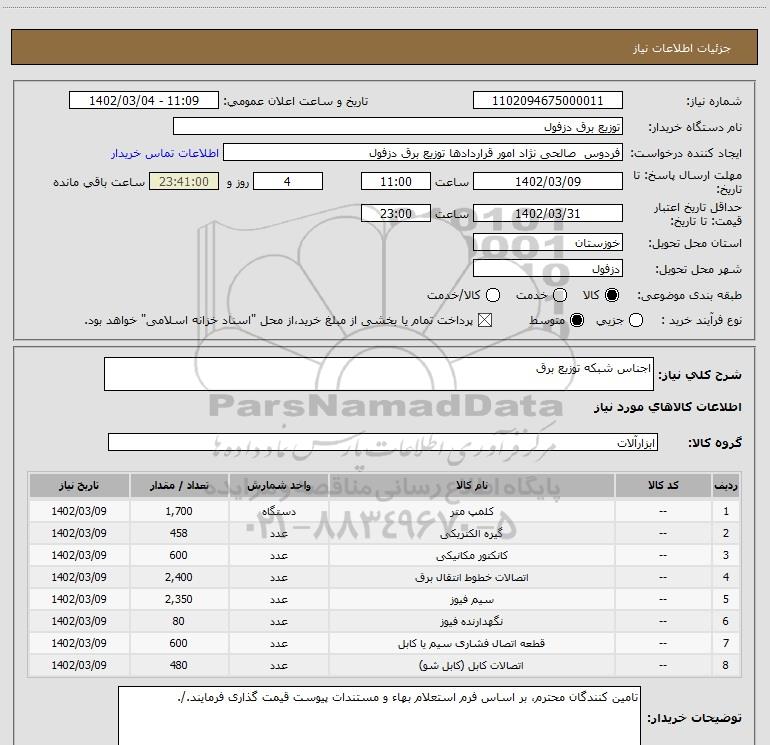Select the جزیی purchase type radio

pyautogui.click(x=636, y=320)
